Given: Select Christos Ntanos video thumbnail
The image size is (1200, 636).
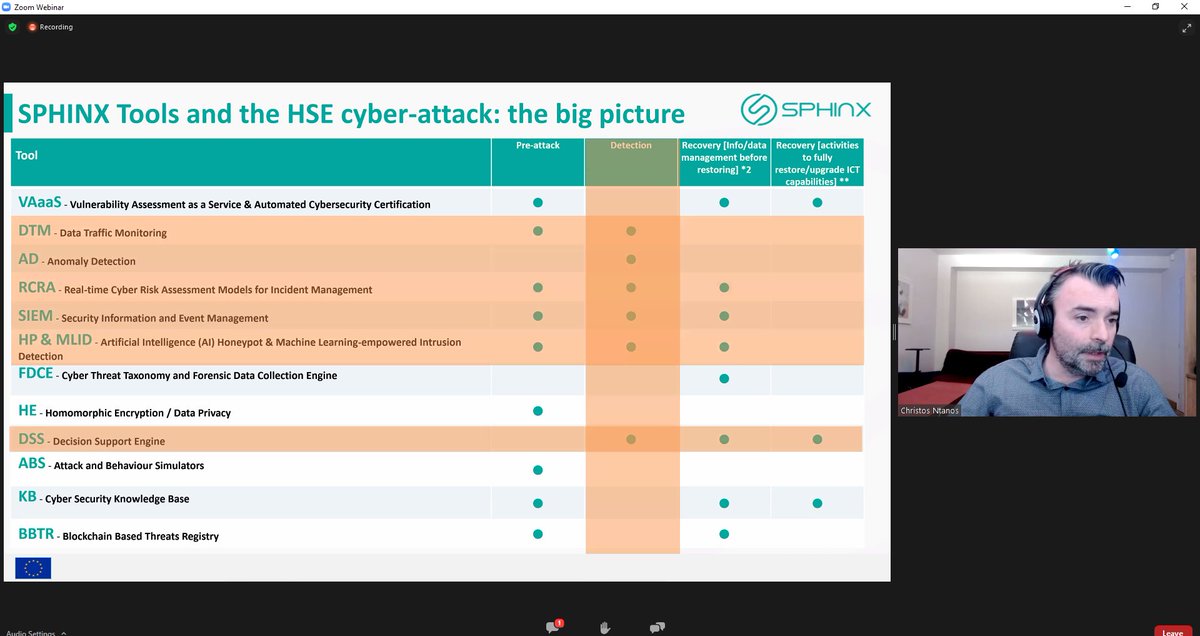Looking at the screenshot, I should 1046,332.
